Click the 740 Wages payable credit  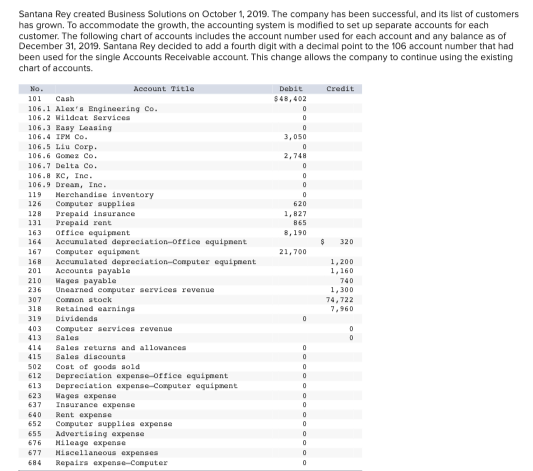pos(347,281)
